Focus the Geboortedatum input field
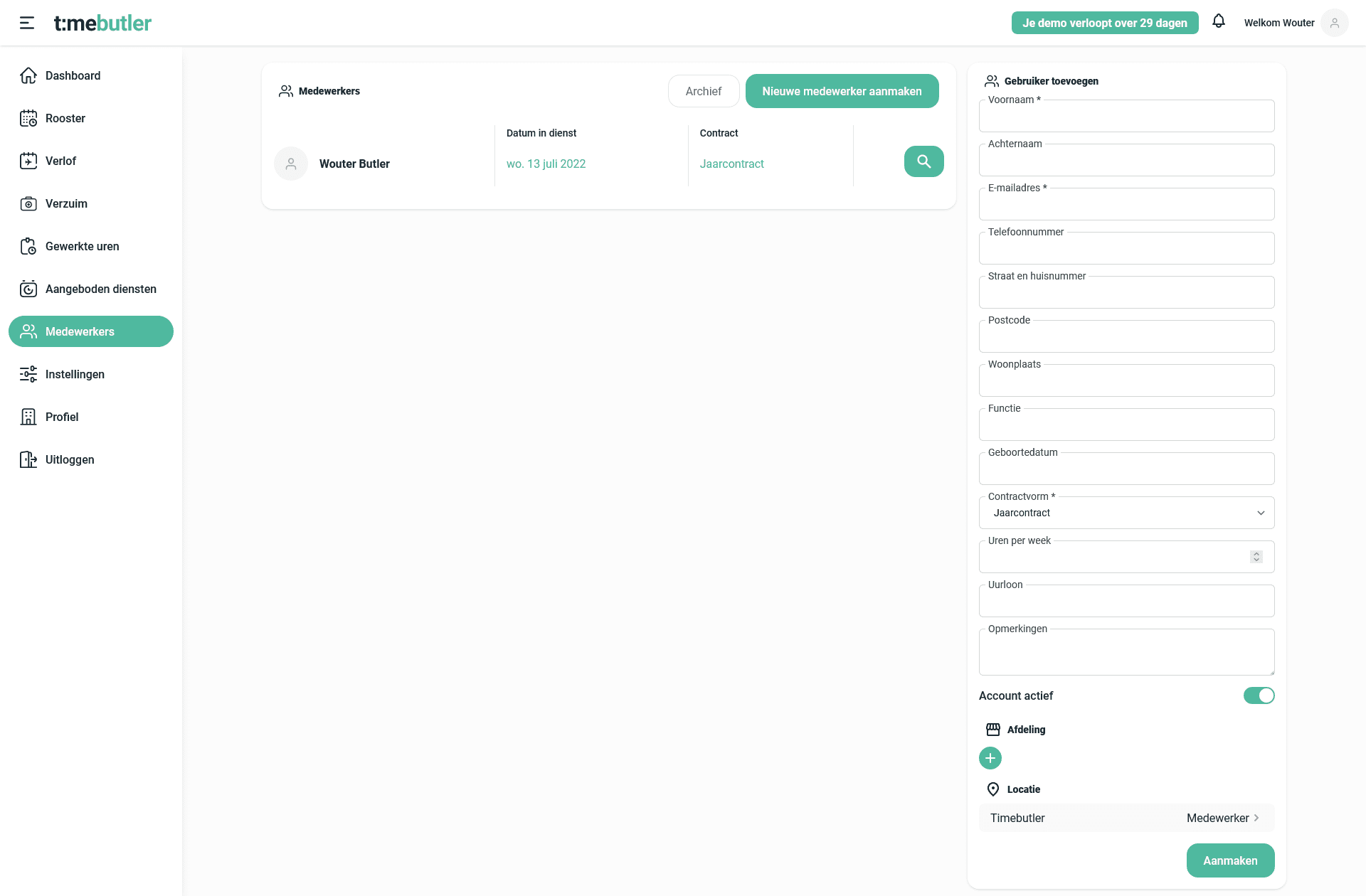Screen dimensions: 1366x896 1127,469
